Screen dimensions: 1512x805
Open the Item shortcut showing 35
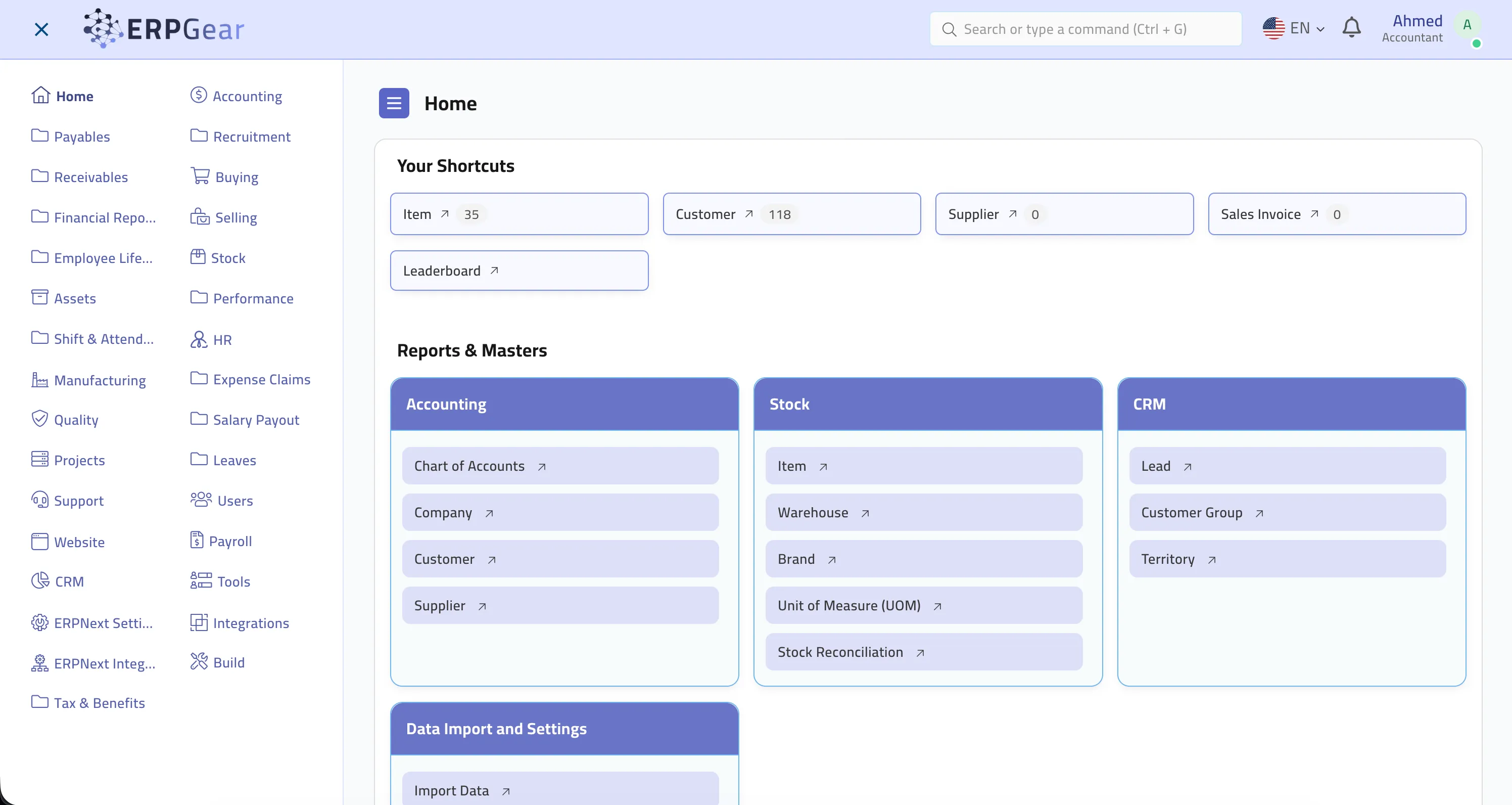[519, 214]
